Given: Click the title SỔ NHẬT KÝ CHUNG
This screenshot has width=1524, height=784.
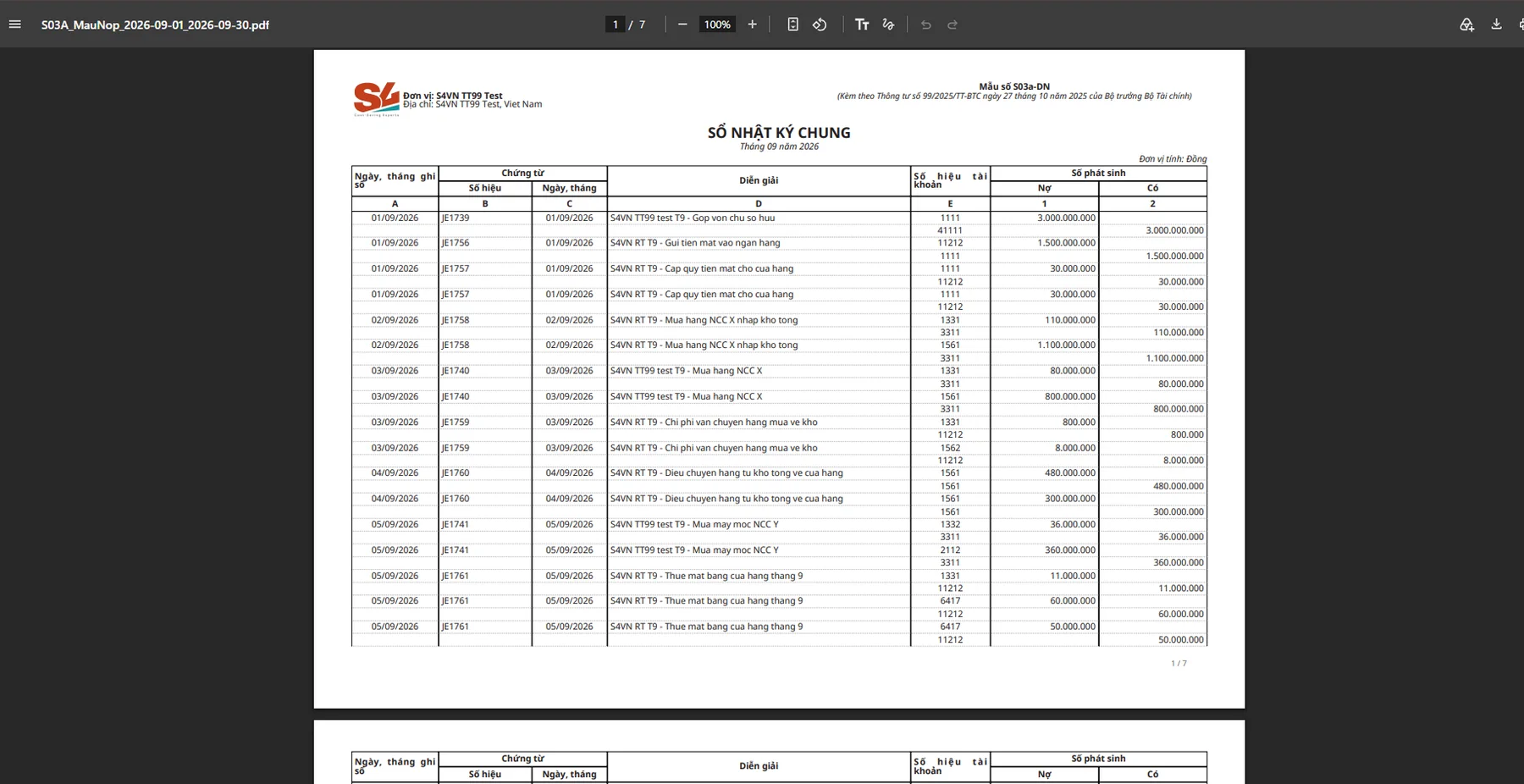Looking at the screenshot, I should 779,132.
